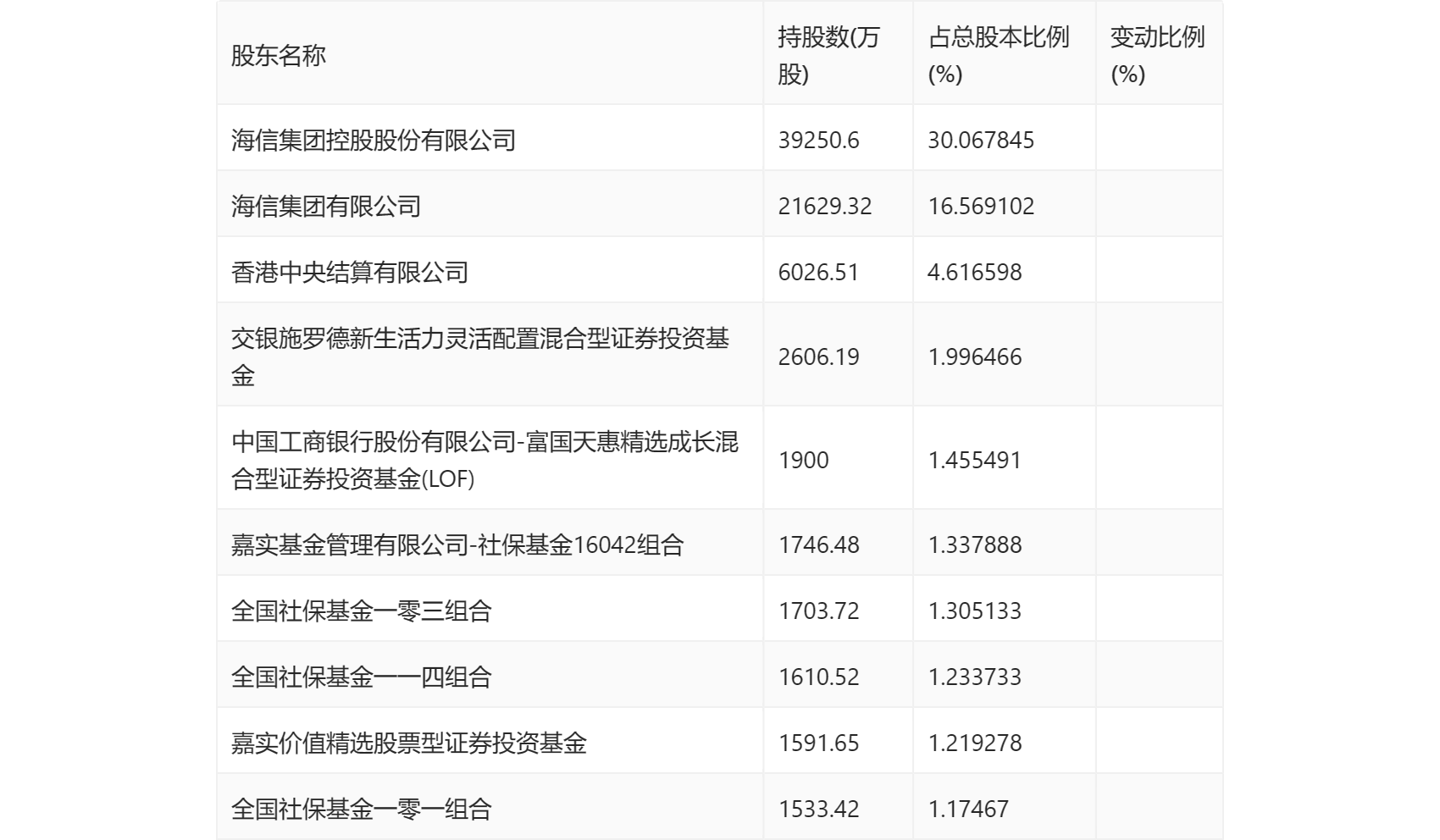Select the value 6026.51
1440x840 pixels.
(818, 272)
